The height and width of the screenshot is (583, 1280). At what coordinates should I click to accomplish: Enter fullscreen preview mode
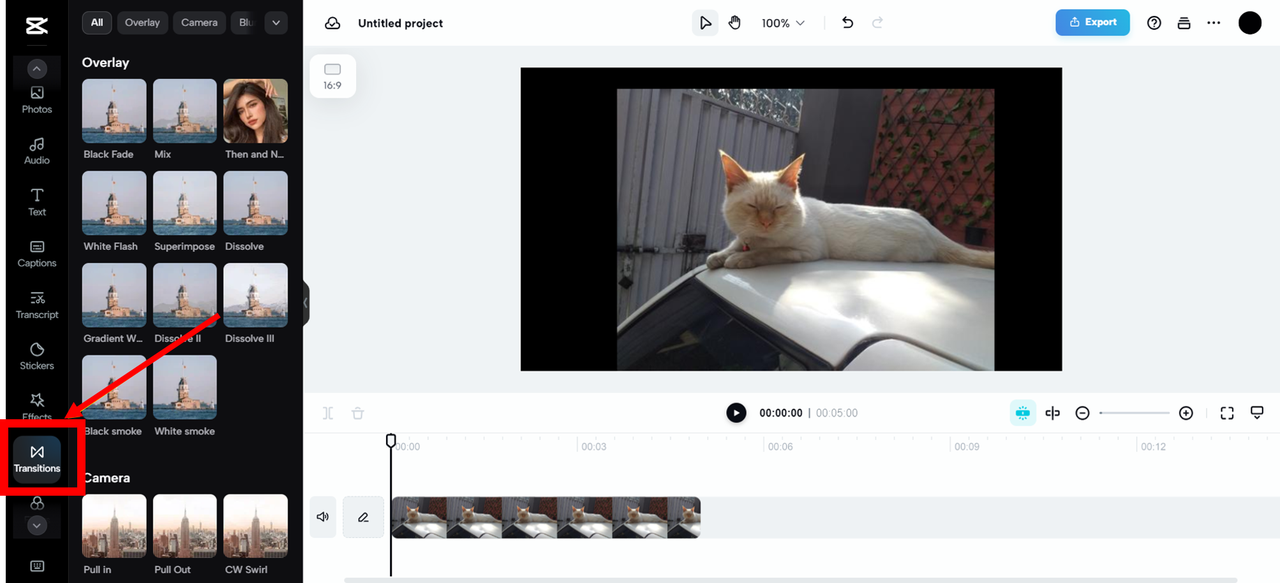1227,413
